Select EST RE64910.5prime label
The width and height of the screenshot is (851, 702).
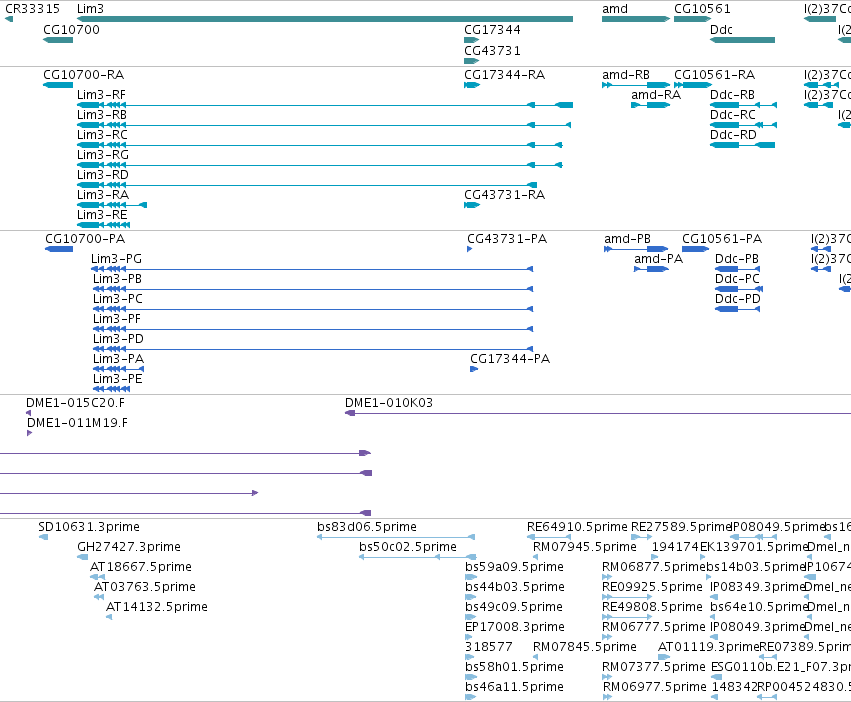577,527
